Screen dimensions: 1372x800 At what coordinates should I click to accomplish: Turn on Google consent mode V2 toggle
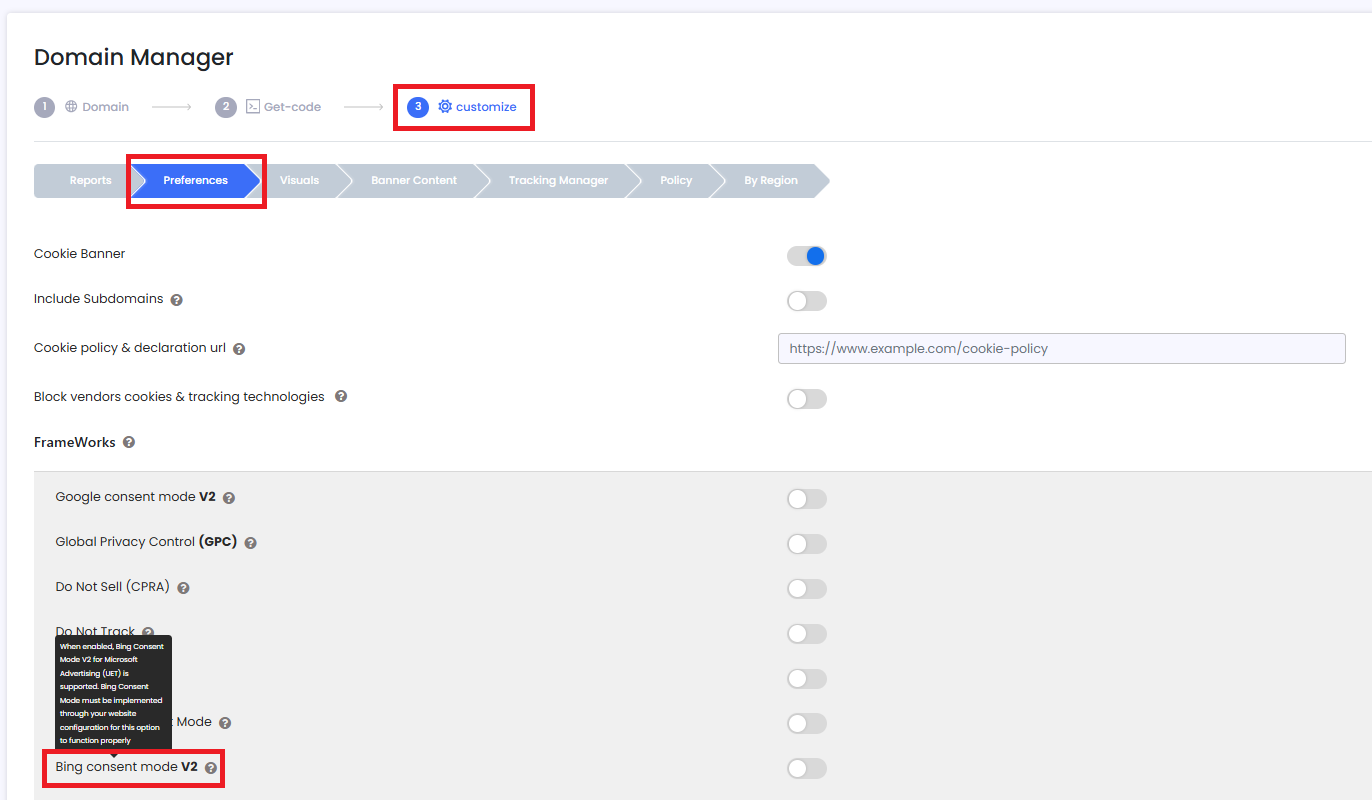(807, 499)
